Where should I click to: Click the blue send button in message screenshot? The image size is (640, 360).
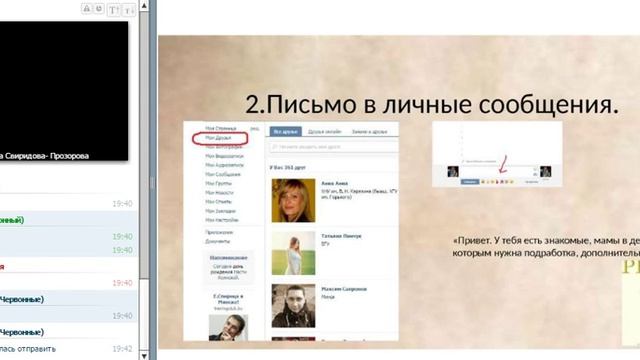470,182
